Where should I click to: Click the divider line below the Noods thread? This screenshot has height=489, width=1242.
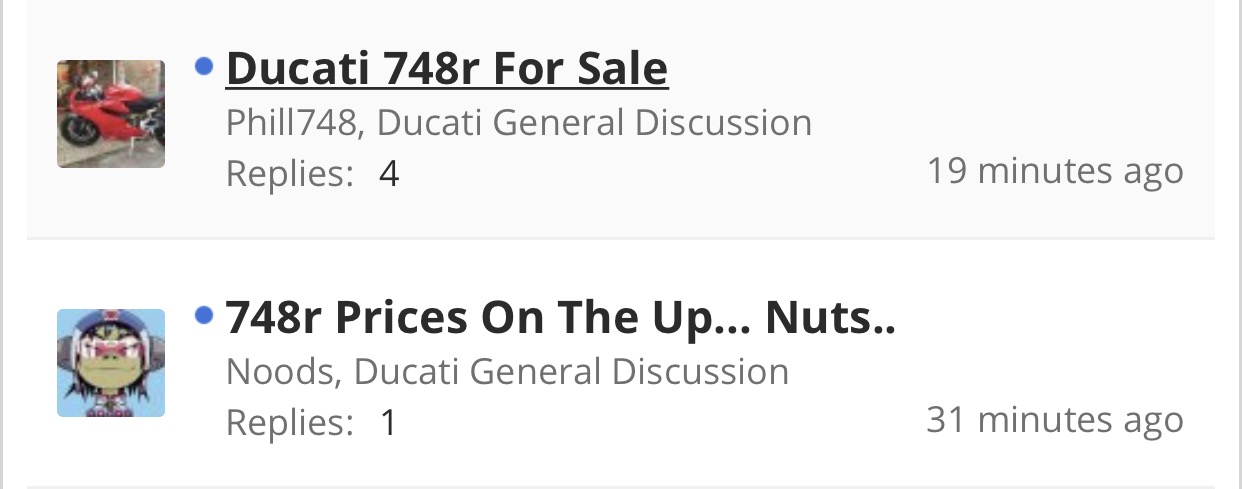pyautogui.click(x=620, y=486)
